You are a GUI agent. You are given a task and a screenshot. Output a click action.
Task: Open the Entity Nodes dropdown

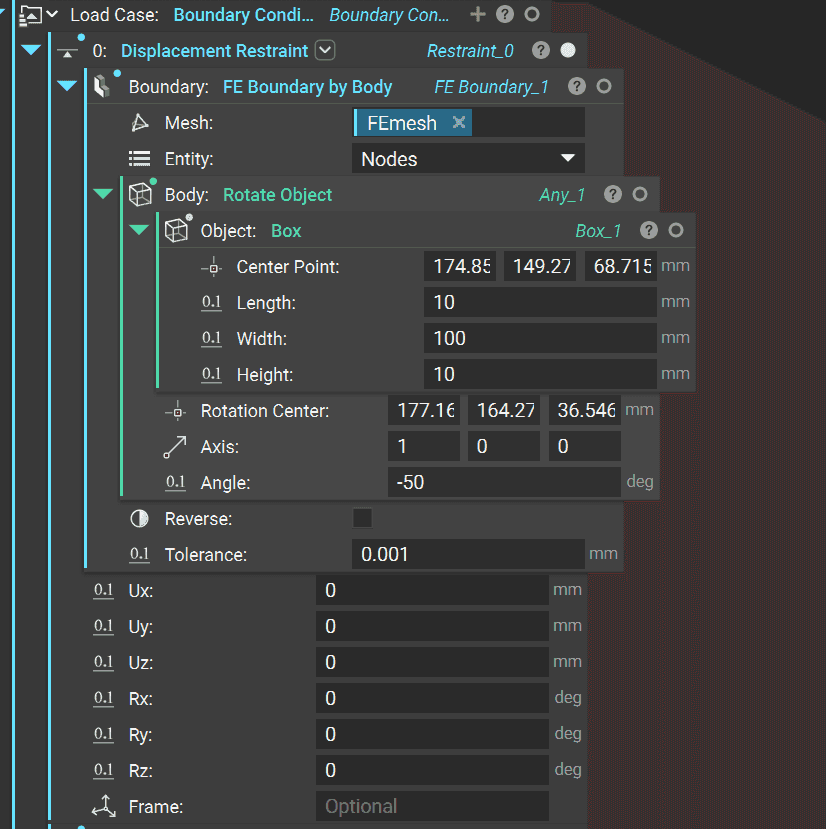(468, 159)
